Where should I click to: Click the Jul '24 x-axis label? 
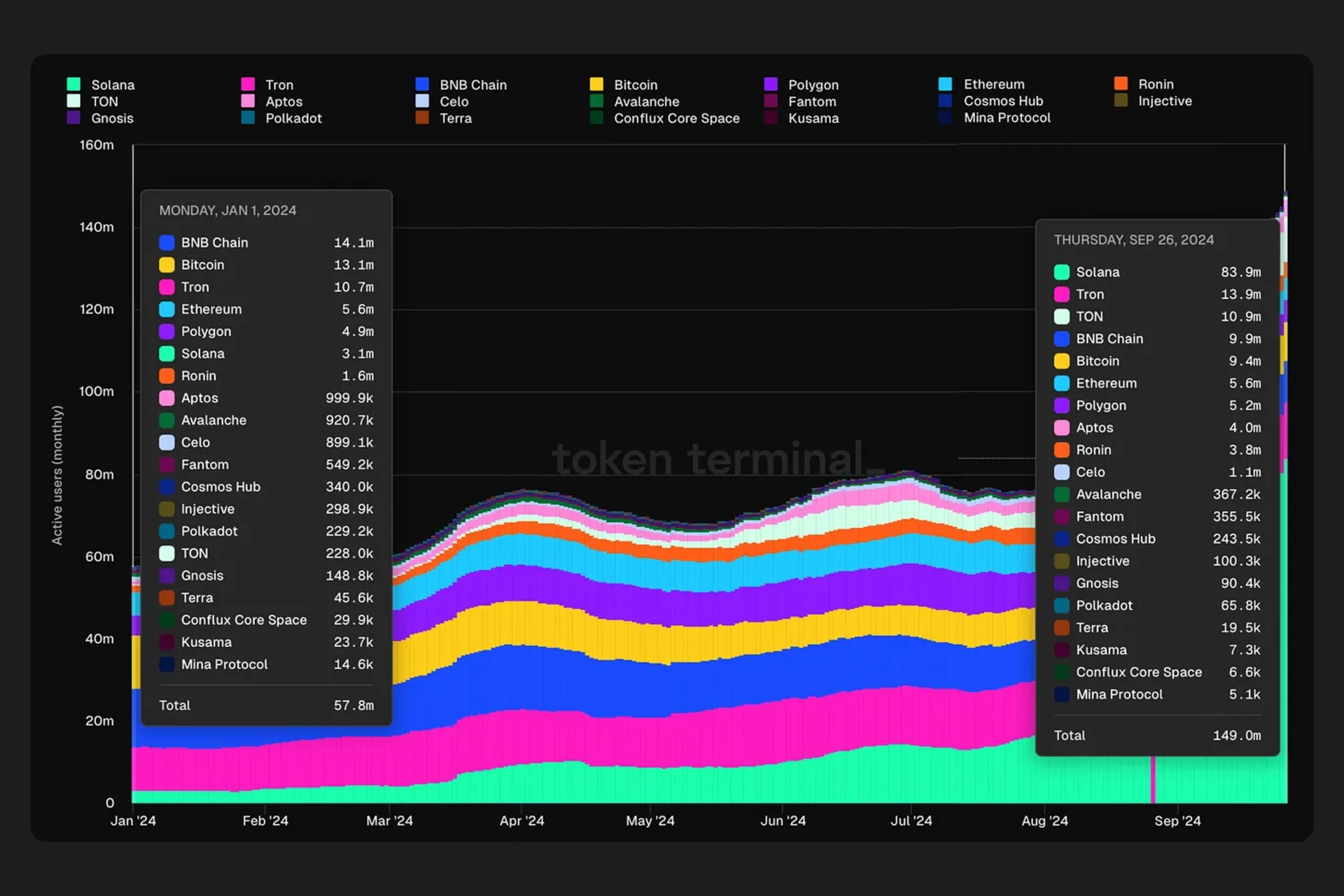tap(911, 820)
